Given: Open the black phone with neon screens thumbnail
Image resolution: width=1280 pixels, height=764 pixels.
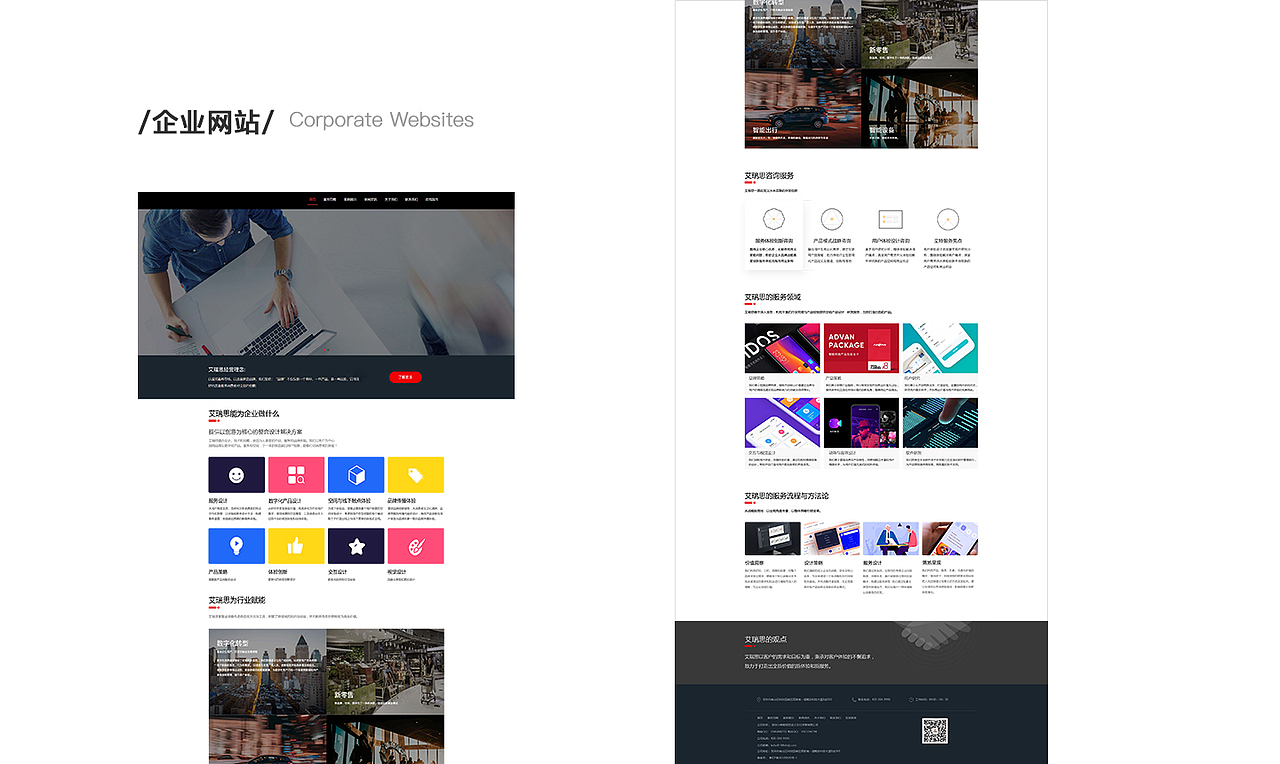Looking at the screenshot, I should tap(861, 423).
